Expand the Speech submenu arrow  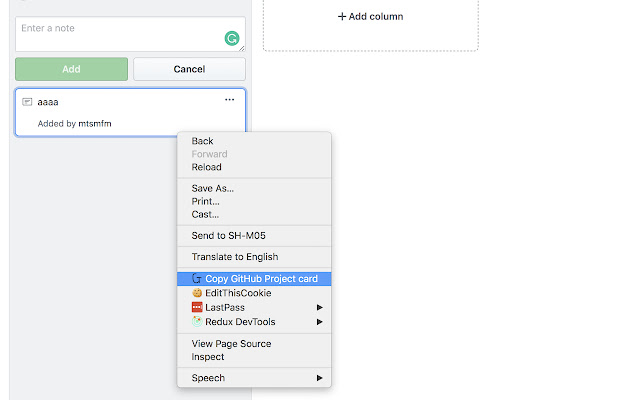tap(320, 378)
